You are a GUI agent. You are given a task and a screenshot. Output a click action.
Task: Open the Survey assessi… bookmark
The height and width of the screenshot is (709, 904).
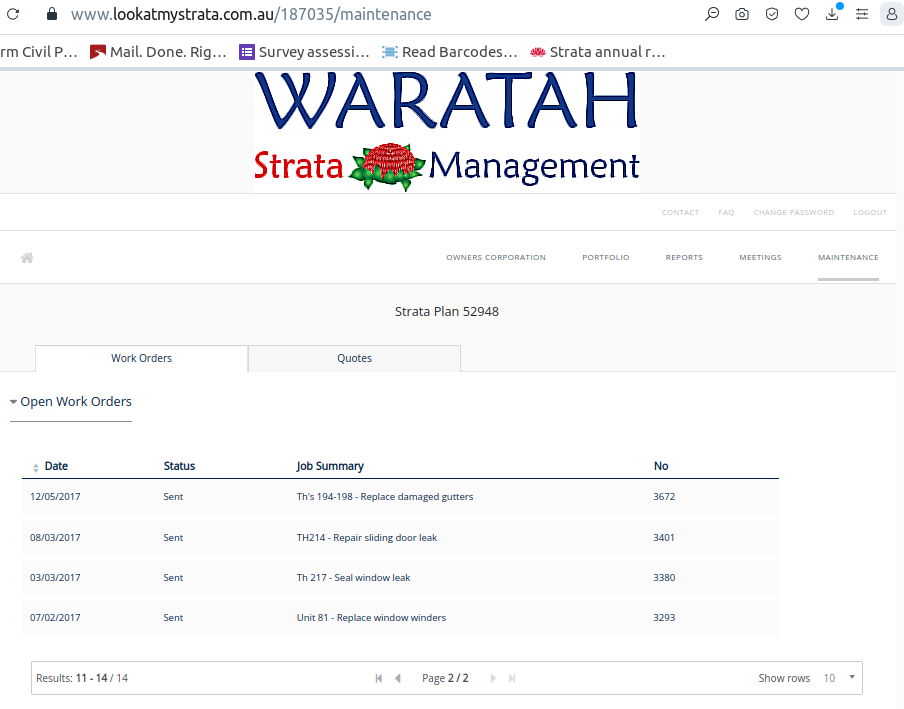pyautogui.click(x=304, y=52)
